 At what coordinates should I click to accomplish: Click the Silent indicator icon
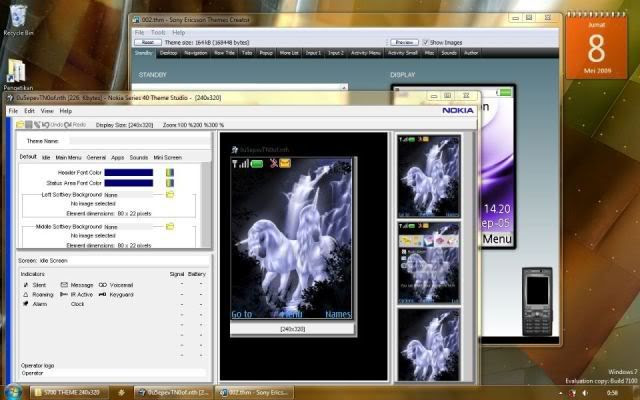26,285
